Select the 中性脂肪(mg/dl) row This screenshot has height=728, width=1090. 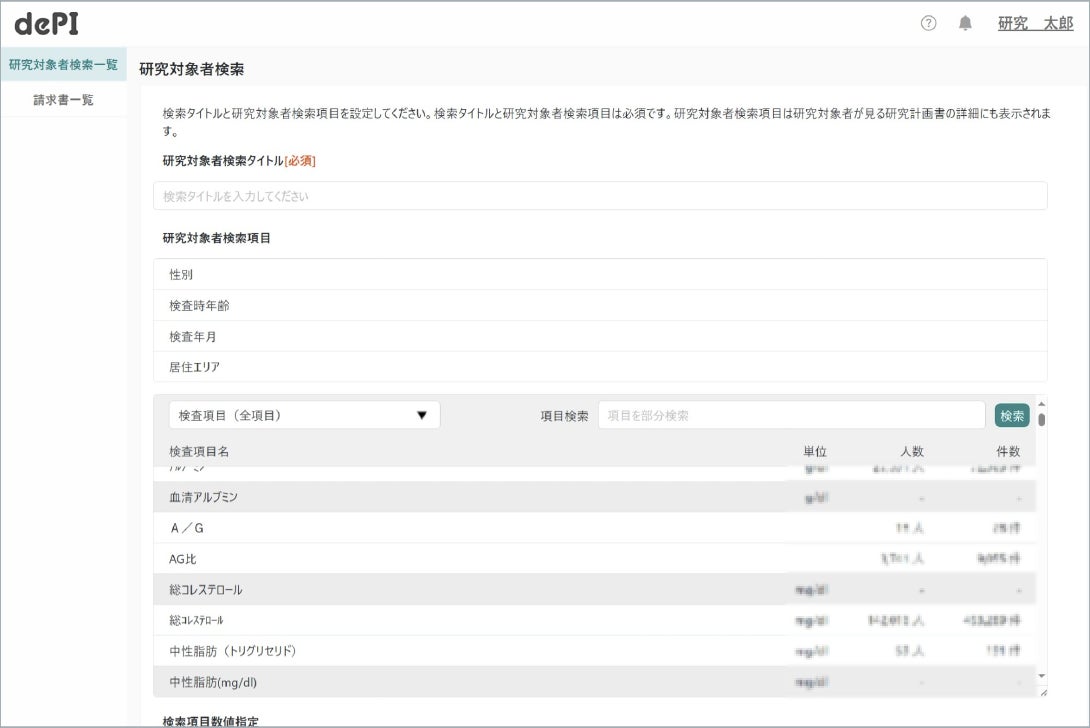[x=594, y=681]
